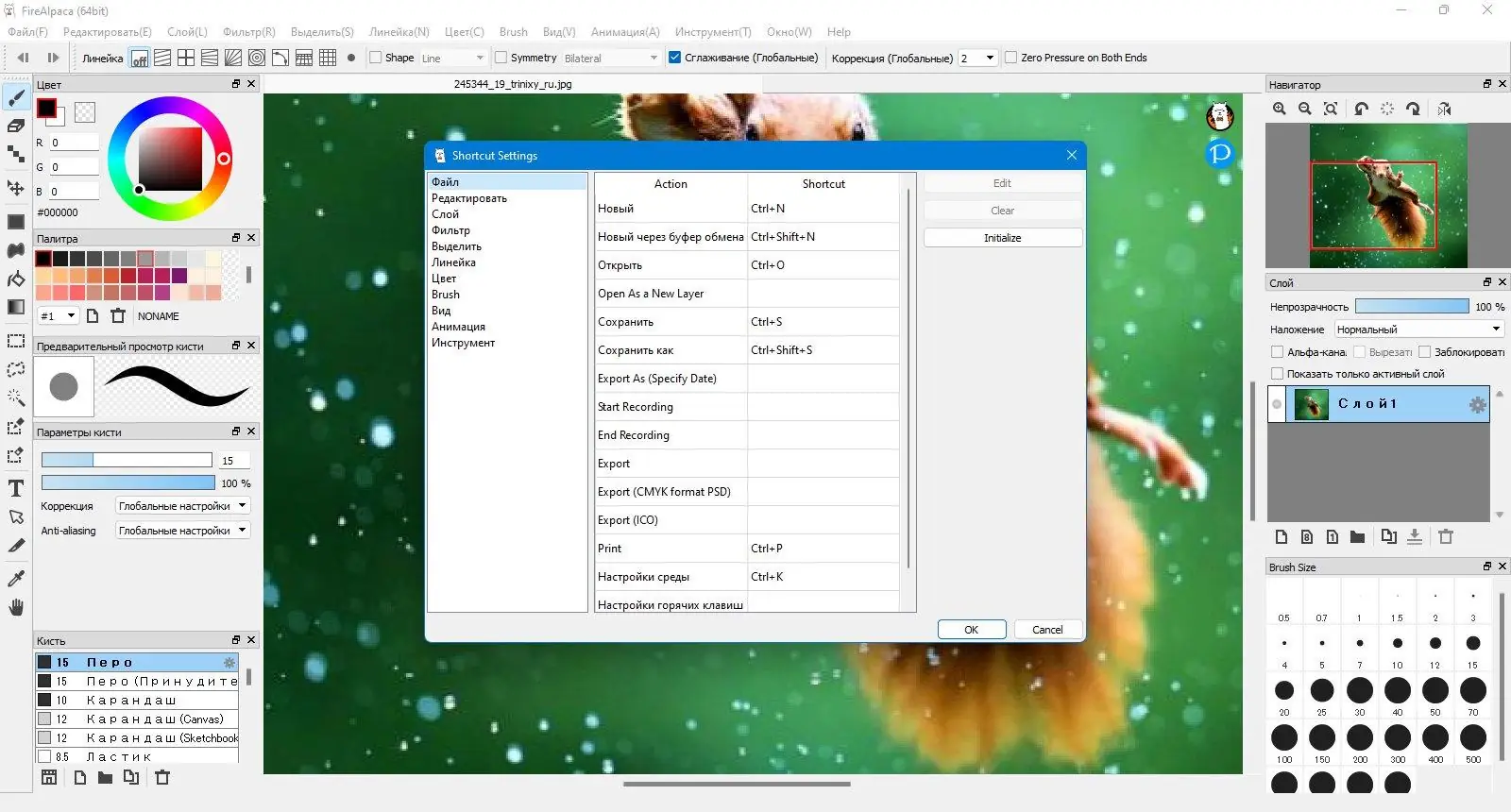This screenshot has height=812, width=1511.
Task: Check Zero Pressure on Both Ends
Action: point(1010,58)
